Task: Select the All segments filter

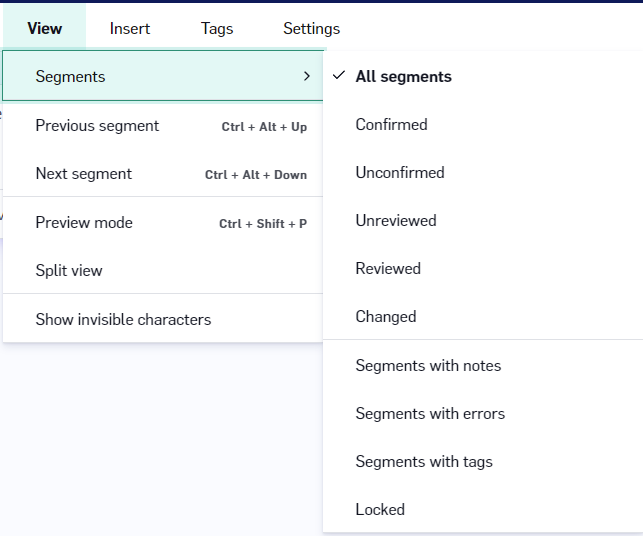Action: (483, 76)
